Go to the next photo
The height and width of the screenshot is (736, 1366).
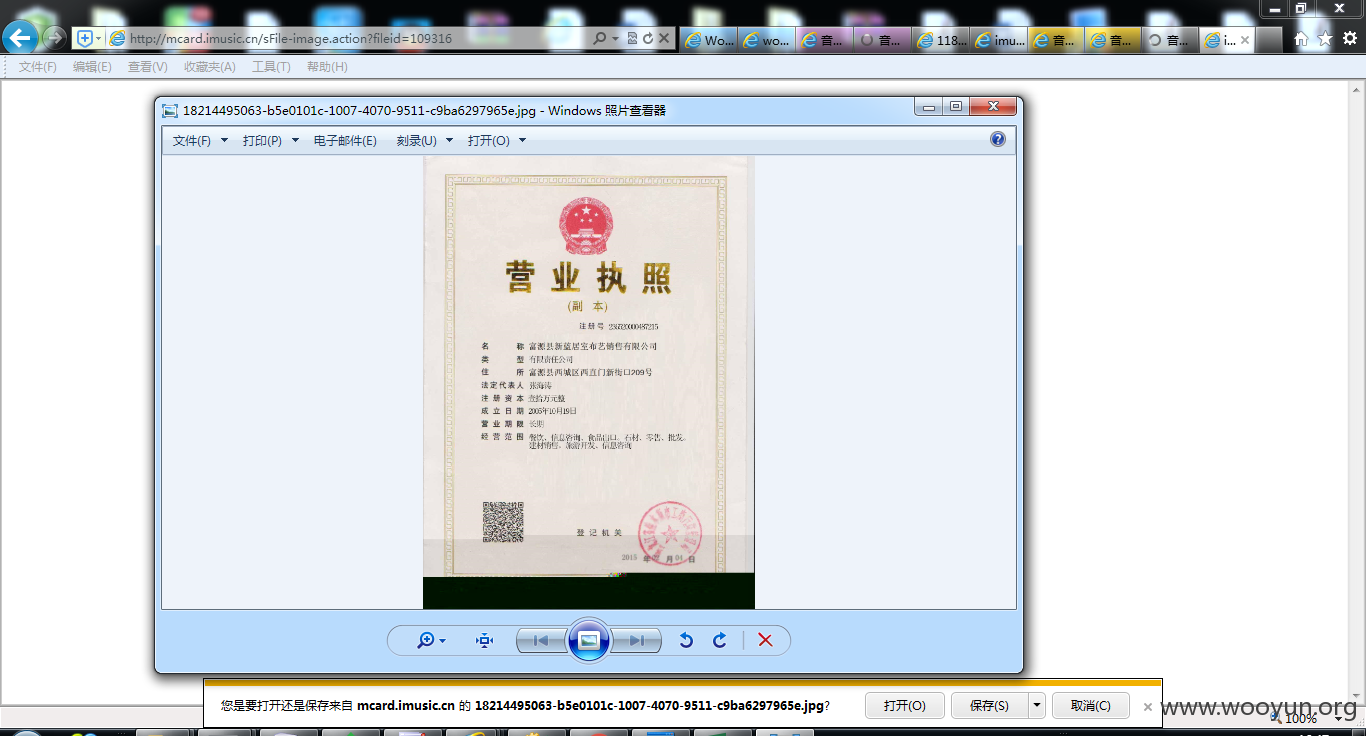click(x=637, y=640)
